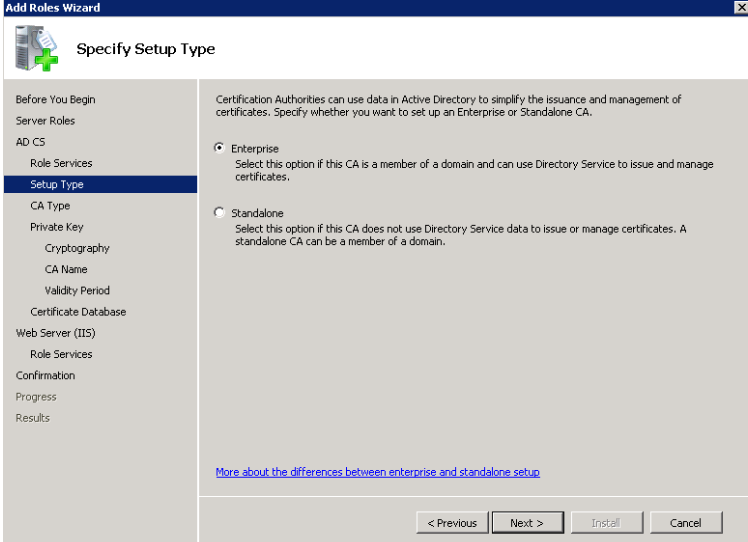748x542 pixels.
Task: Go to Server Roles step
Action: click(x=45, y=121)
